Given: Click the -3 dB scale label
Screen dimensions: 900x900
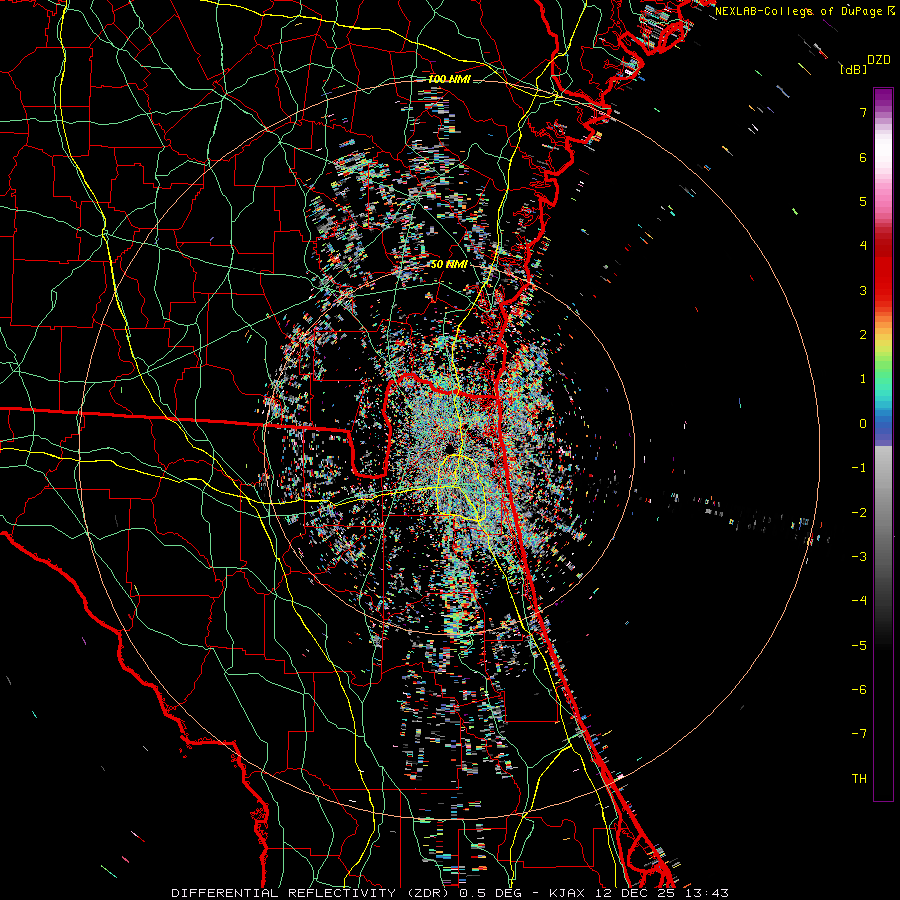Looking at the screenshot, I should [859, 557].
